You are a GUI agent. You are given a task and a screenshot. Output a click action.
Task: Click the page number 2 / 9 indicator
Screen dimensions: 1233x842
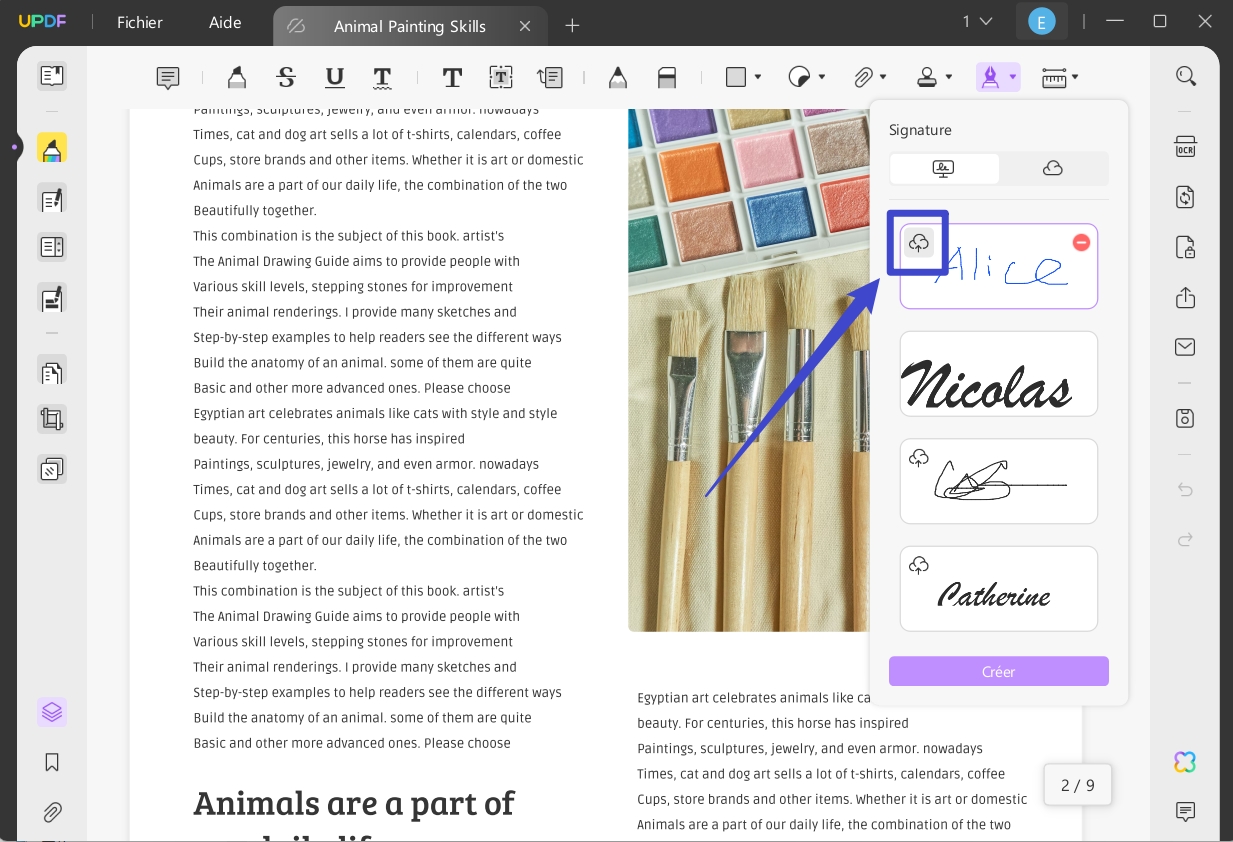(1077, 785)
